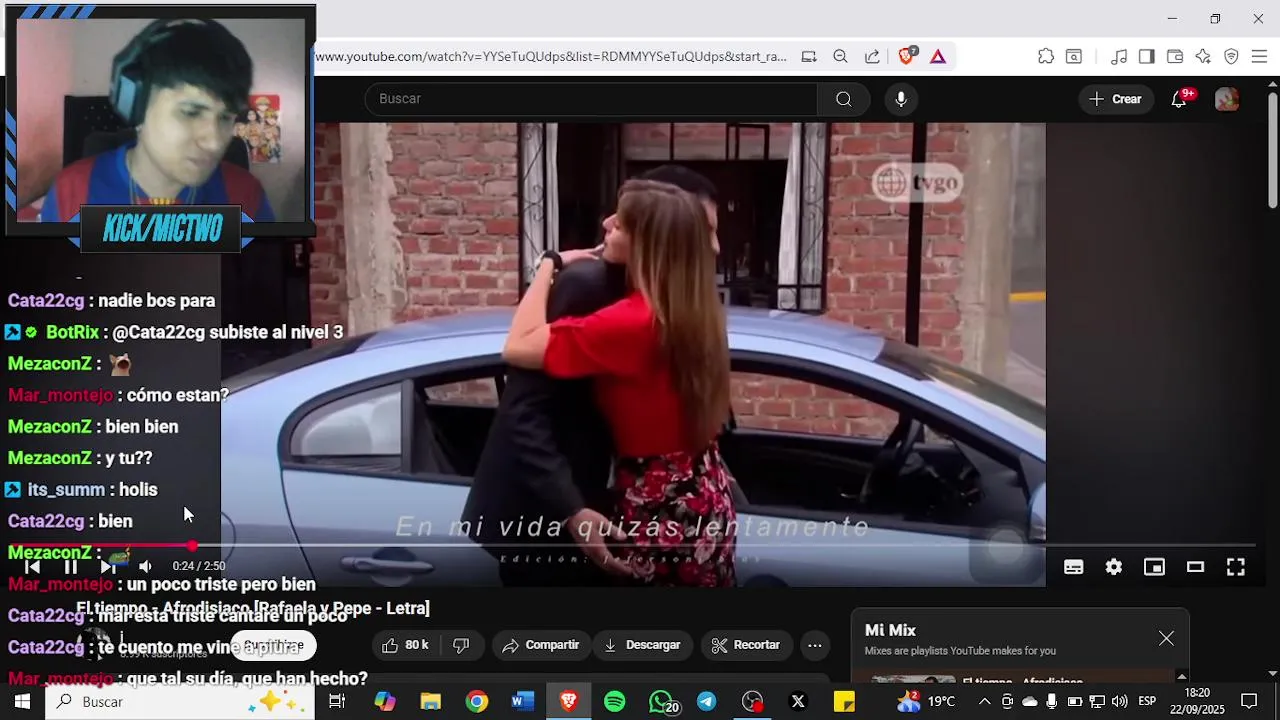Seek on the red video progress bar
Image resolution: width=1280 pixels, height=720 pixels.
[630, 546]
